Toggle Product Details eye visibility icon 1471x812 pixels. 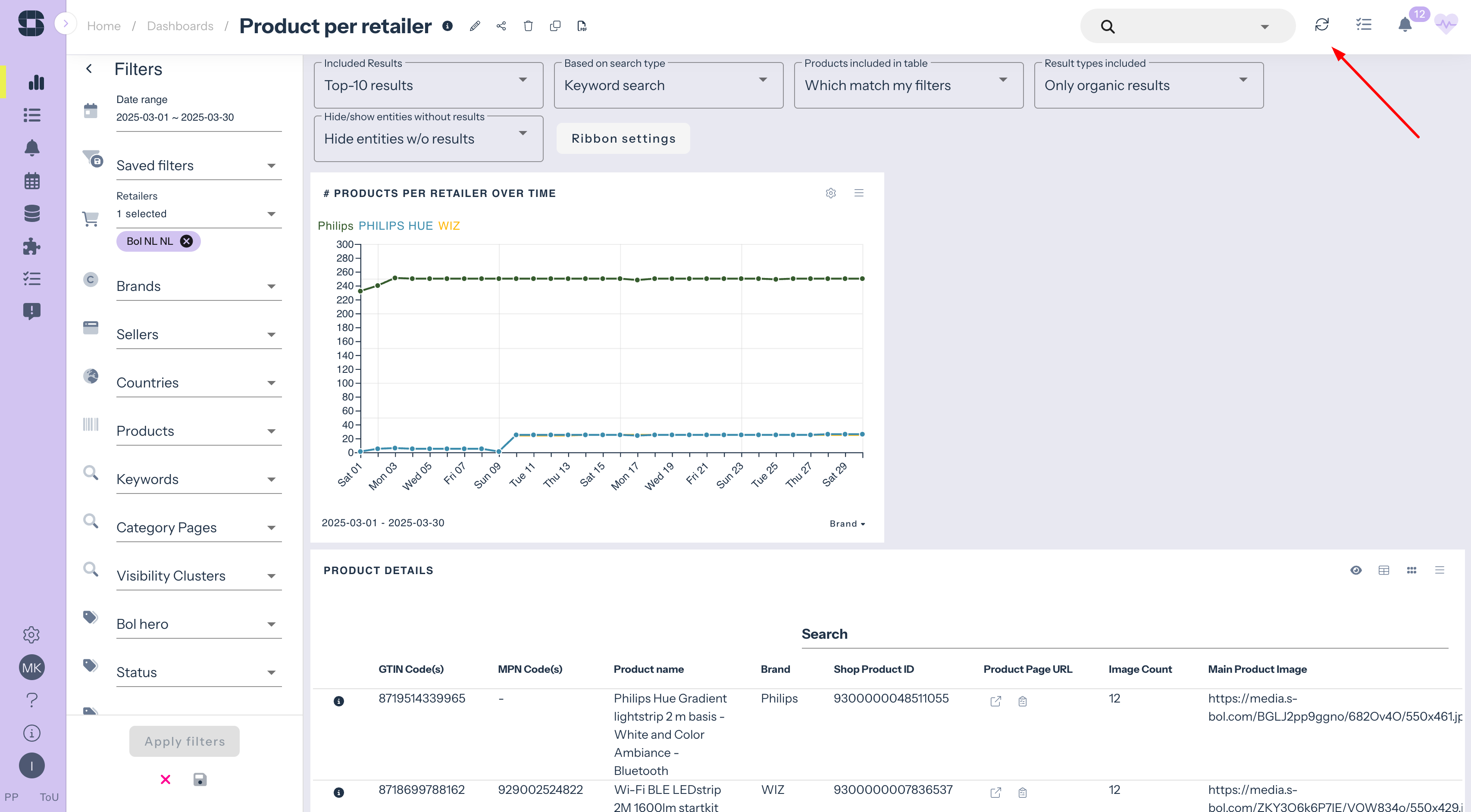point(1355,570)
